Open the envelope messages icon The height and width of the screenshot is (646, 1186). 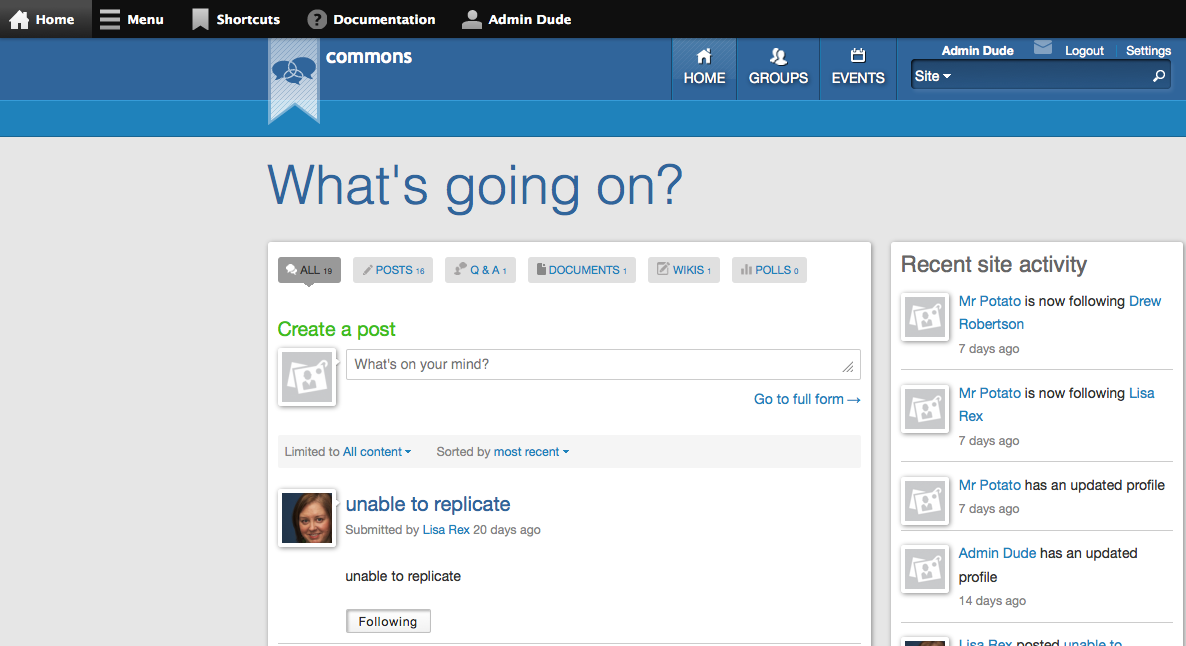click(x=1043, y=48)
